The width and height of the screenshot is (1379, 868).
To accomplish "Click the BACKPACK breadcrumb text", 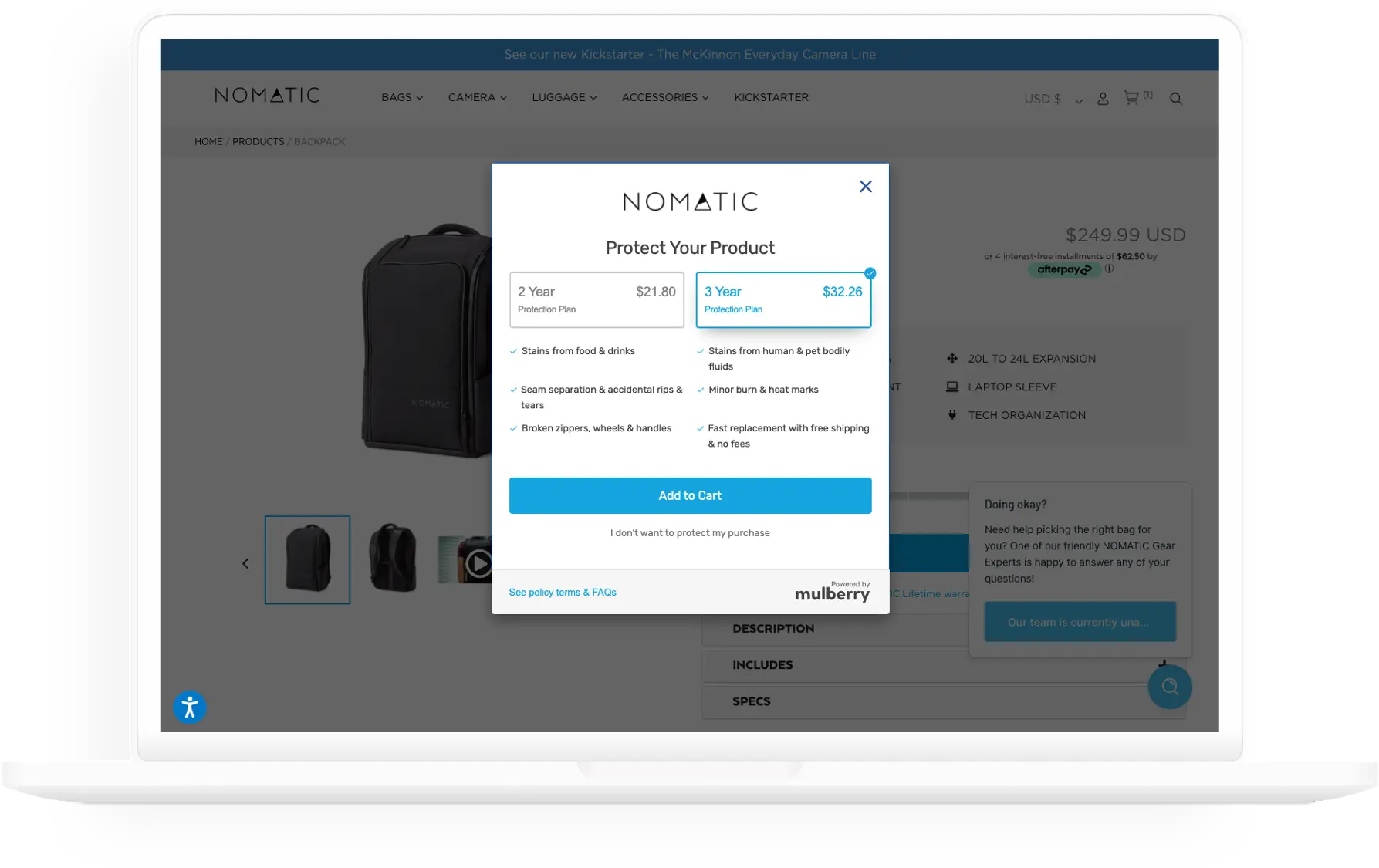I will click(x=319, y=141).
